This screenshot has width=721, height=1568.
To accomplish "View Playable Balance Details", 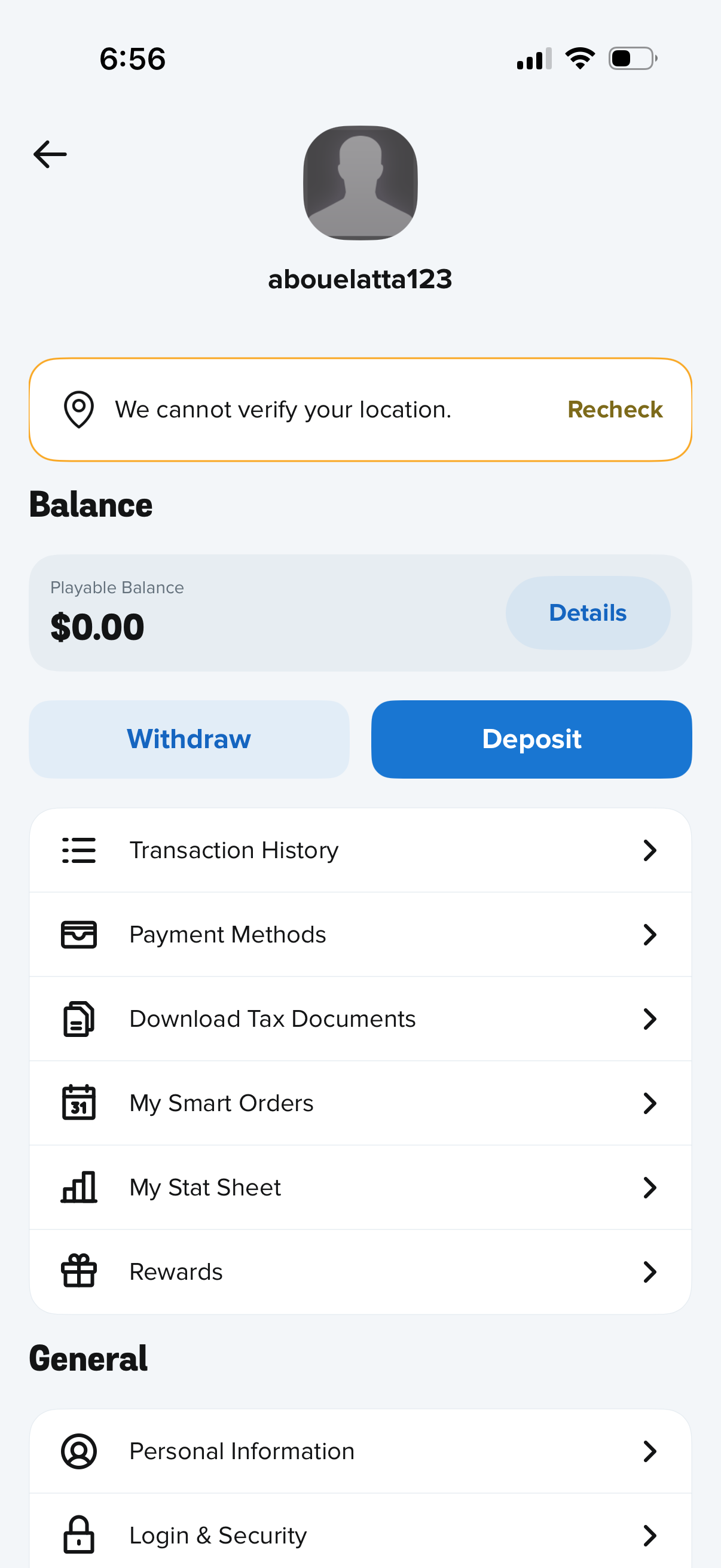I will 588,613.
